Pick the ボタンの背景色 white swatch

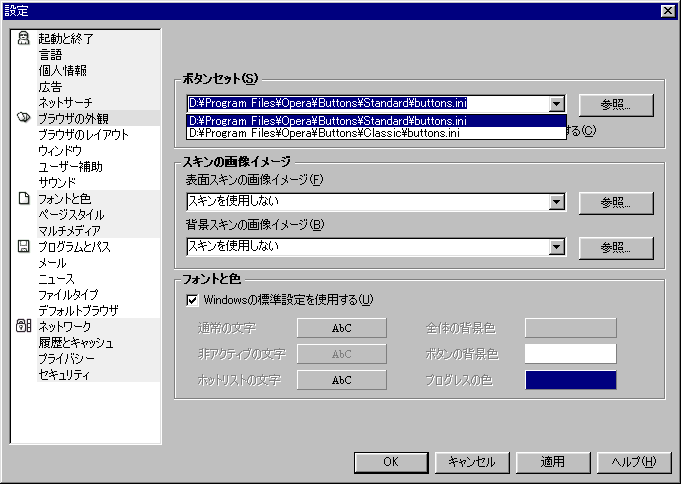571,354
